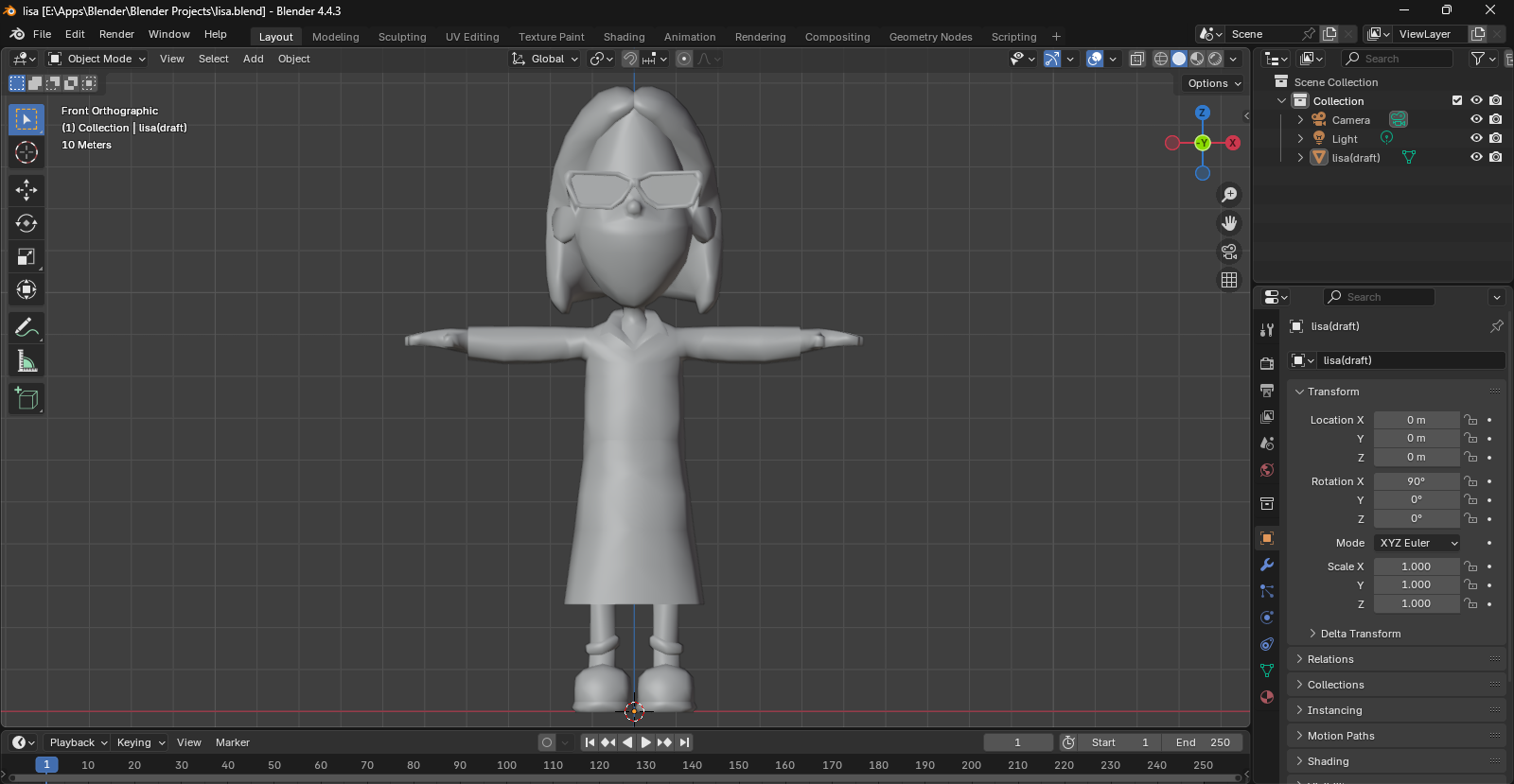Activate the Scale tool
The width and height of the screenshot is (1514, 784).
26,256
